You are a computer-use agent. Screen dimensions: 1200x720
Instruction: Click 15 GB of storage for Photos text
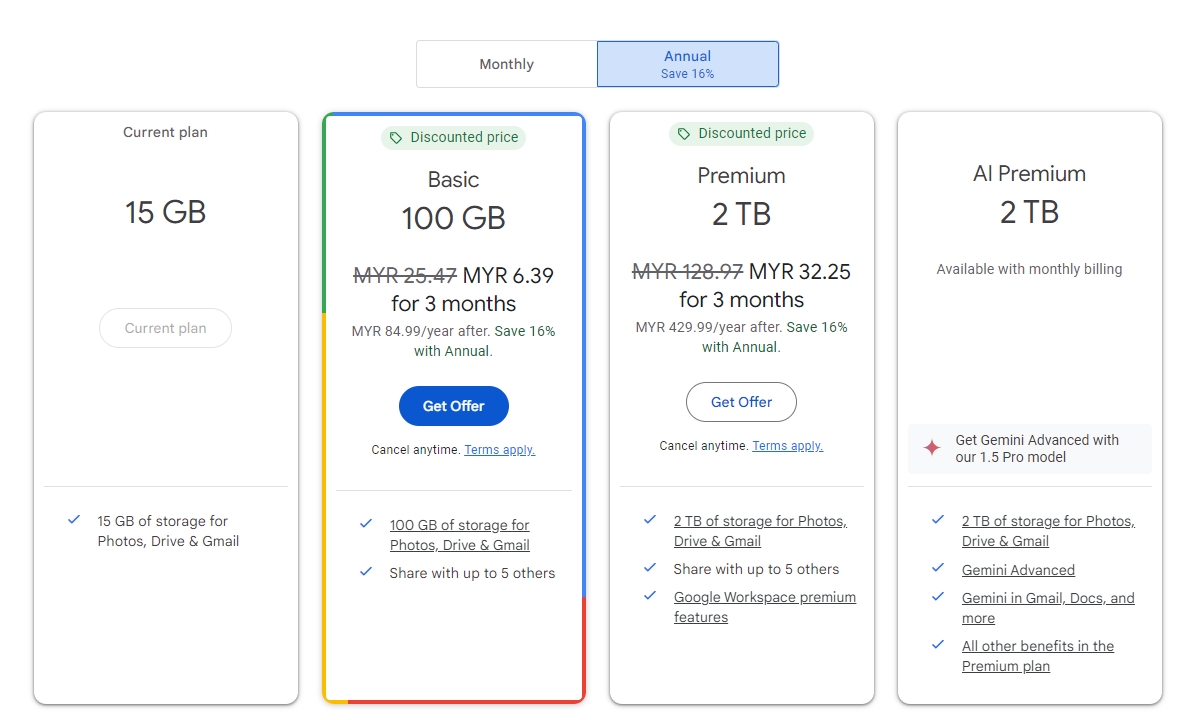point(168,531)
